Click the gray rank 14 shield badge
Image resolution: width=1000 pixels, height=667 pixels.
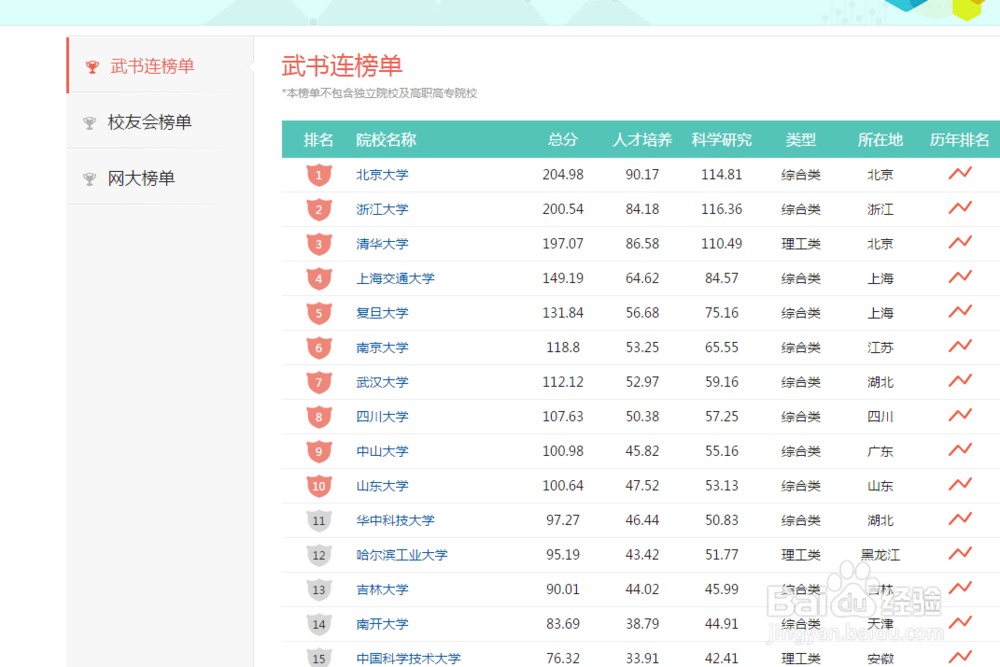[x=319, y=624]
